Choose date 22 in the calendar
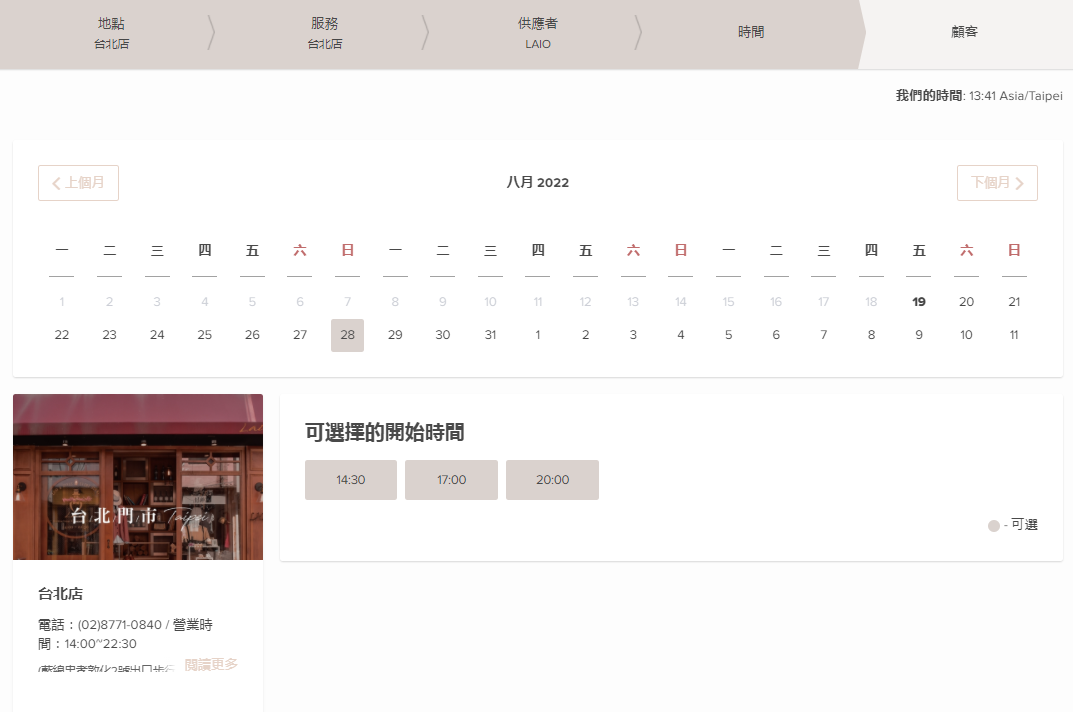 tap(62, 335)
